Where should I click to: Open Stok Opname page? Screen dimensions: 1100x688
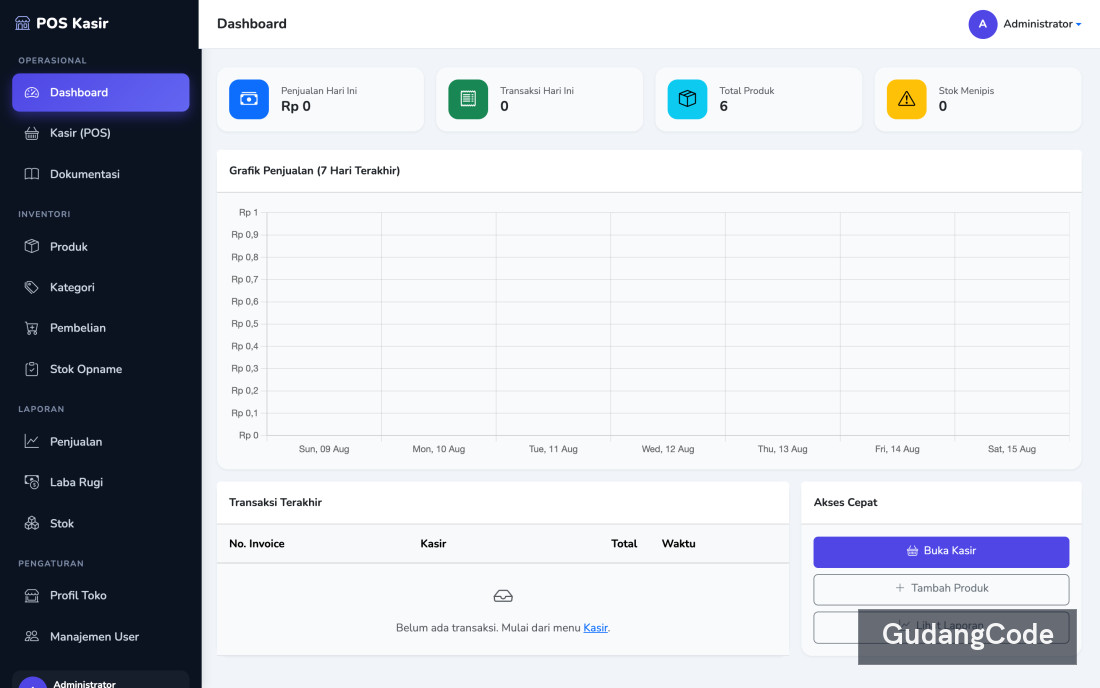[x=100, y=369]
